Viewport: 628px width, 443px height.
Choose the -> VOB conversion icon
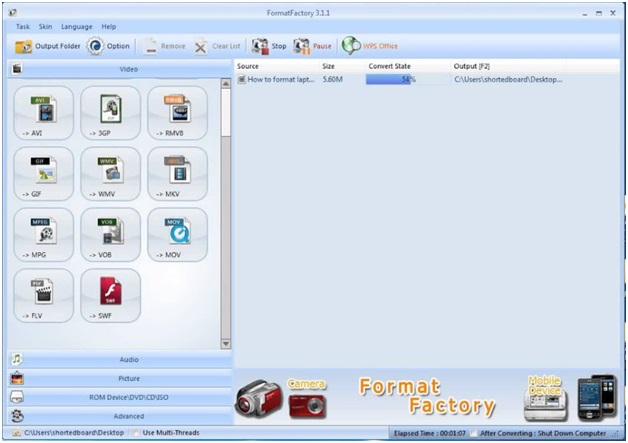[111, 235]
